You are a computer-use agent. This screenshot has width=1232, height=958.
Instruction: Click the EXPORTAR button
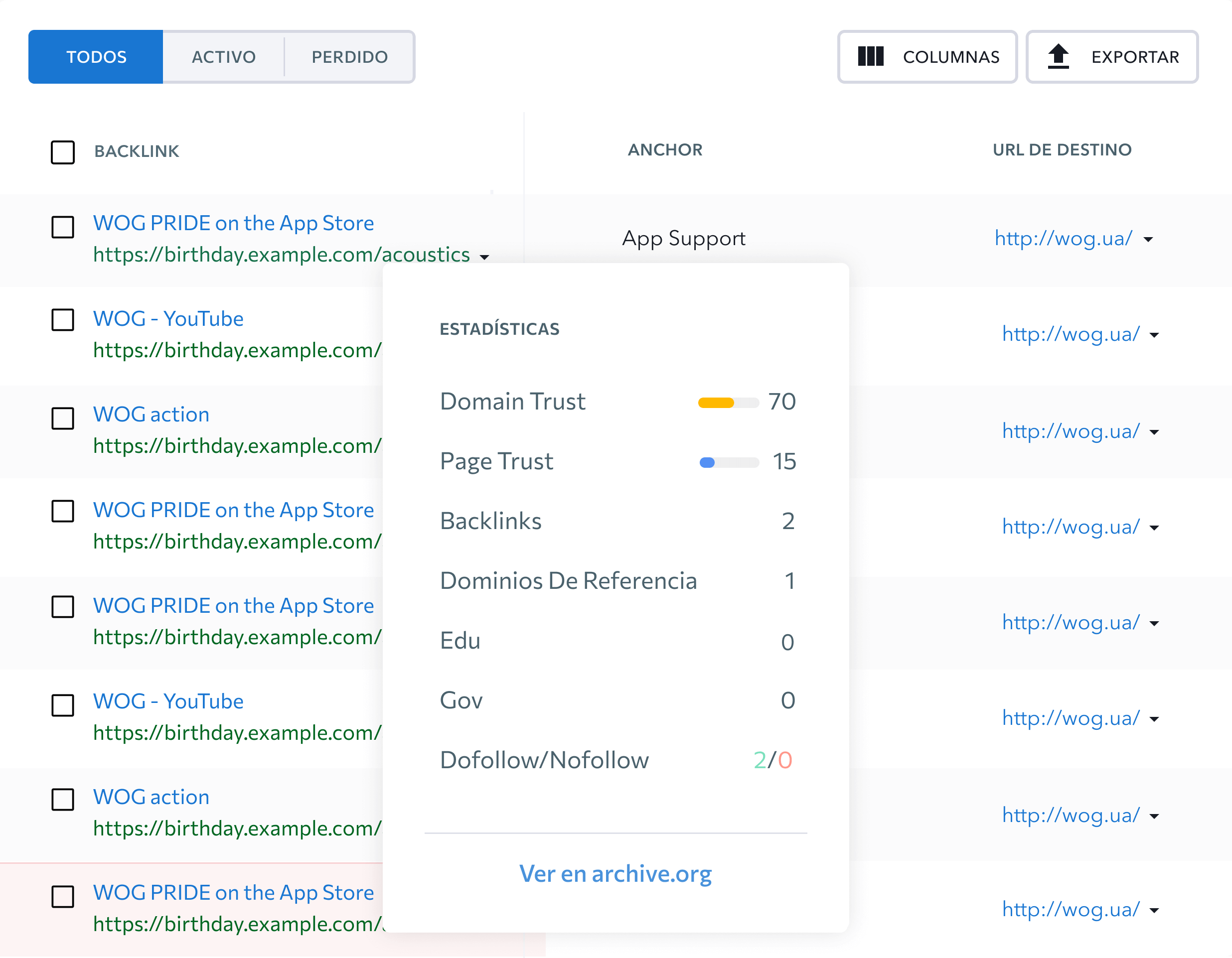(1112, 57)
